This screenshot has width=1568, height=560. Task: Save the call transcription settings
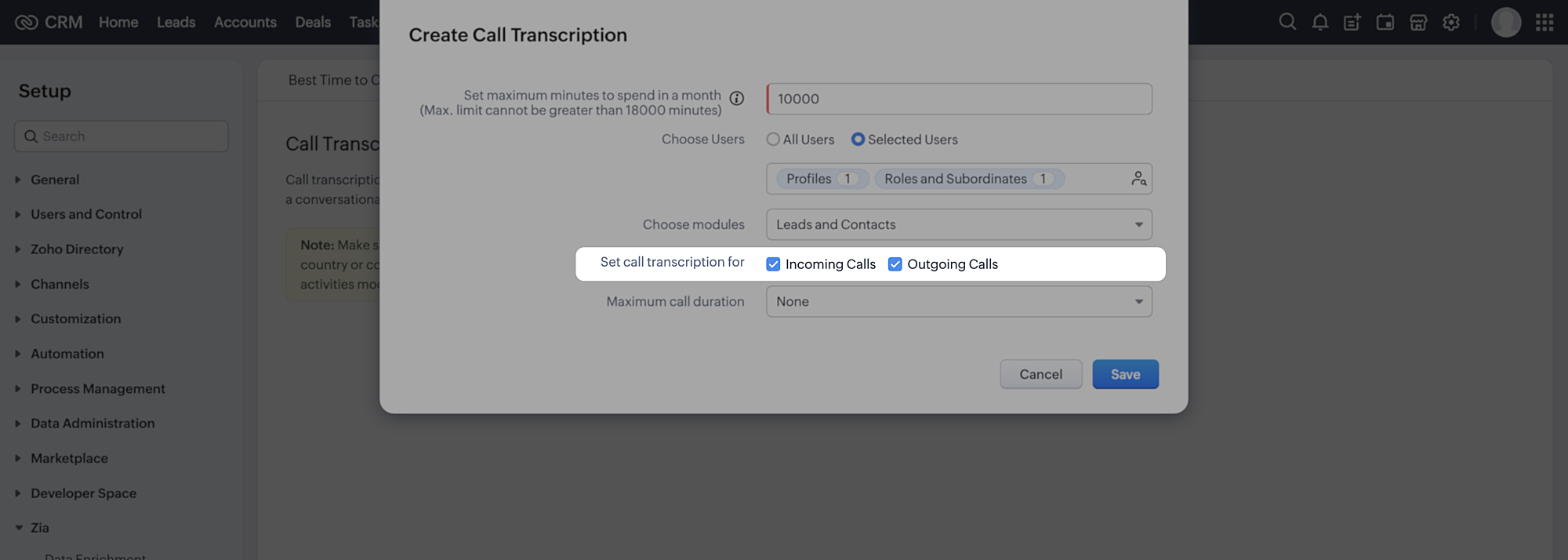[x=1125, y=374]
